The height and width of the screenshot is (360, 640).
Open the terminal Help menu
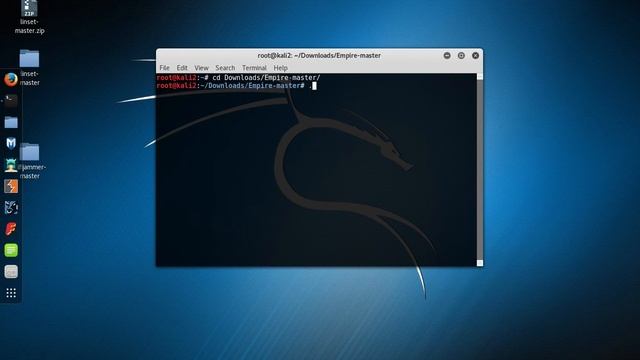click(280, 68)
